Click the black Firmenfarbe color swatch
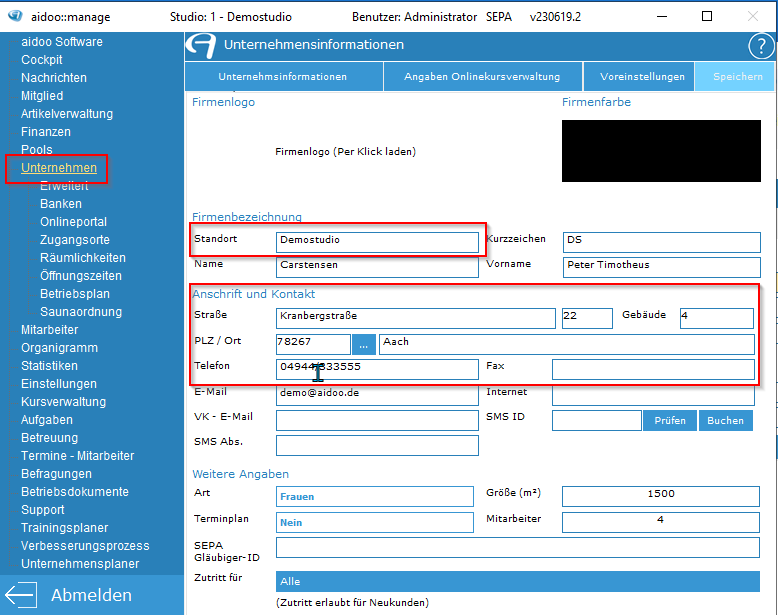Screen dimensions: 778x615 [661, 151]
